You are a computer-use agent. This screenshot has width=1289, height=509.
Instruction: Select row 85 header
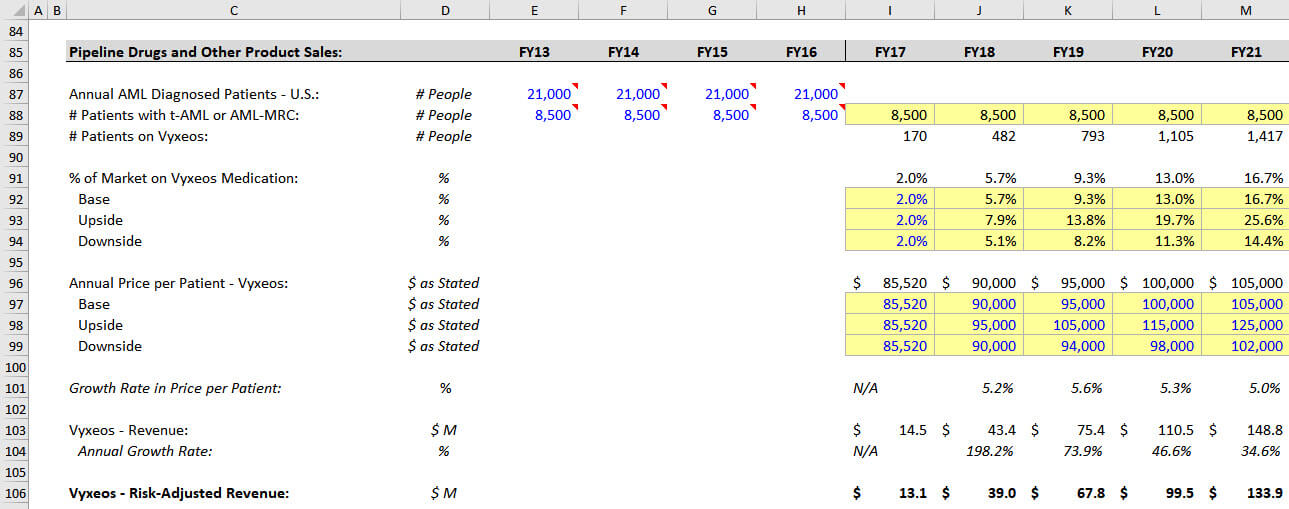(14, 52)
